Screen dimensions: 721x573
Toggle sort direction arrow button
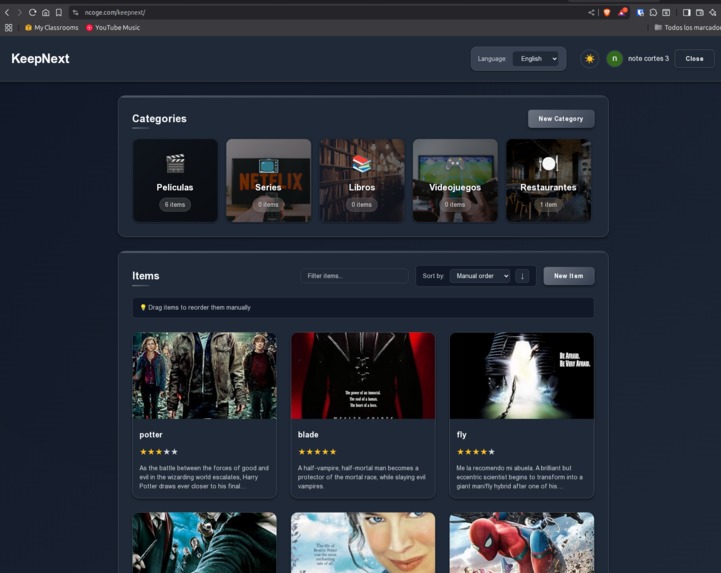(x=522, y=276)
